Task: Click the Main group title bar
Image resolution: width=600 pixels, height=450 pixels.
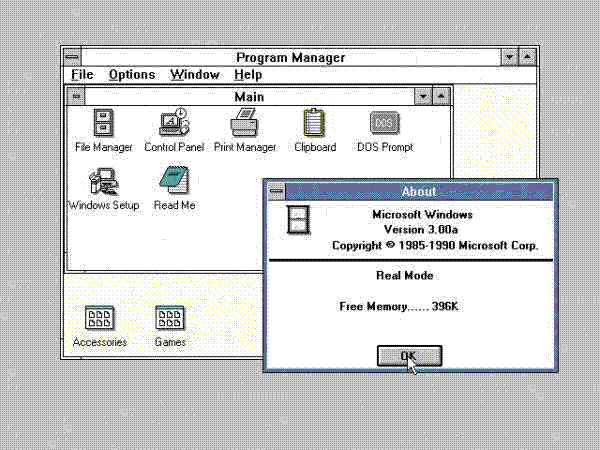Action: [249, 96]
